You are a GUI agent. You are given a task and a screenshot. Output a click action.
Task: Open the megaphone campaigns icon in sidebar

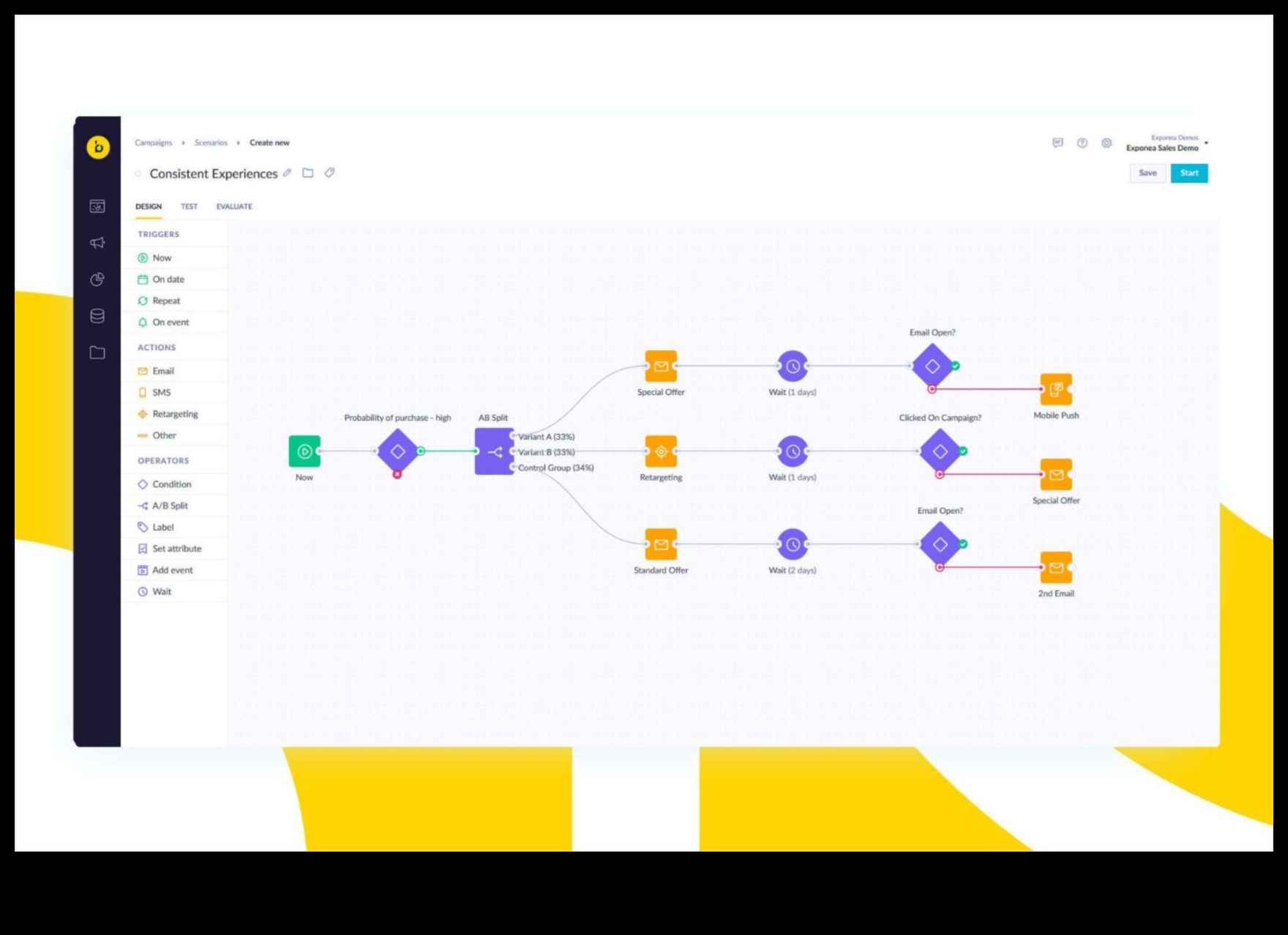pyautogui.click(x=97, y=243)
